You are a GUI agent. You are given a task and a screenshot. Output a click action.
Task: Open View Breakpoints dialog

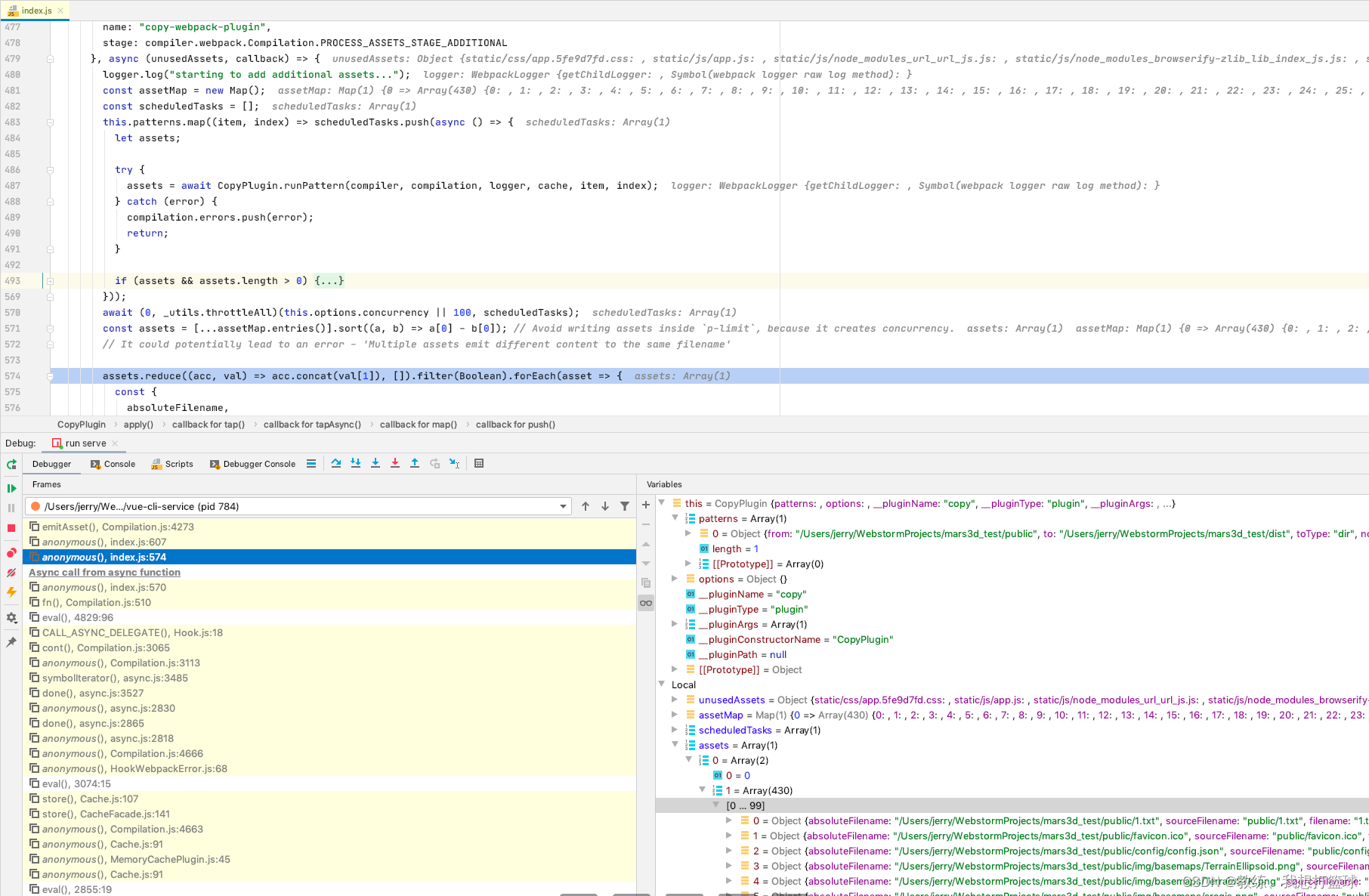coord(11,553)
